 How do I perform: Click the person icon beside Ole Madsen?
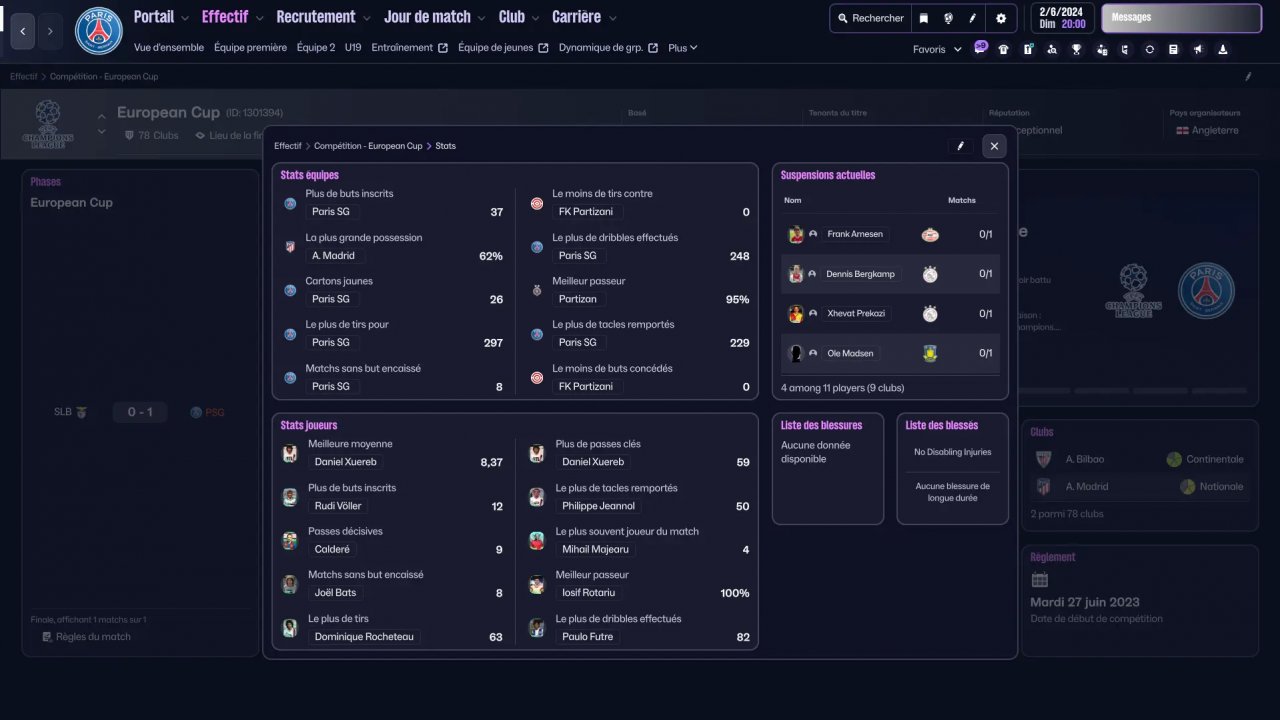pyautogui.click(x=813, y=353)
